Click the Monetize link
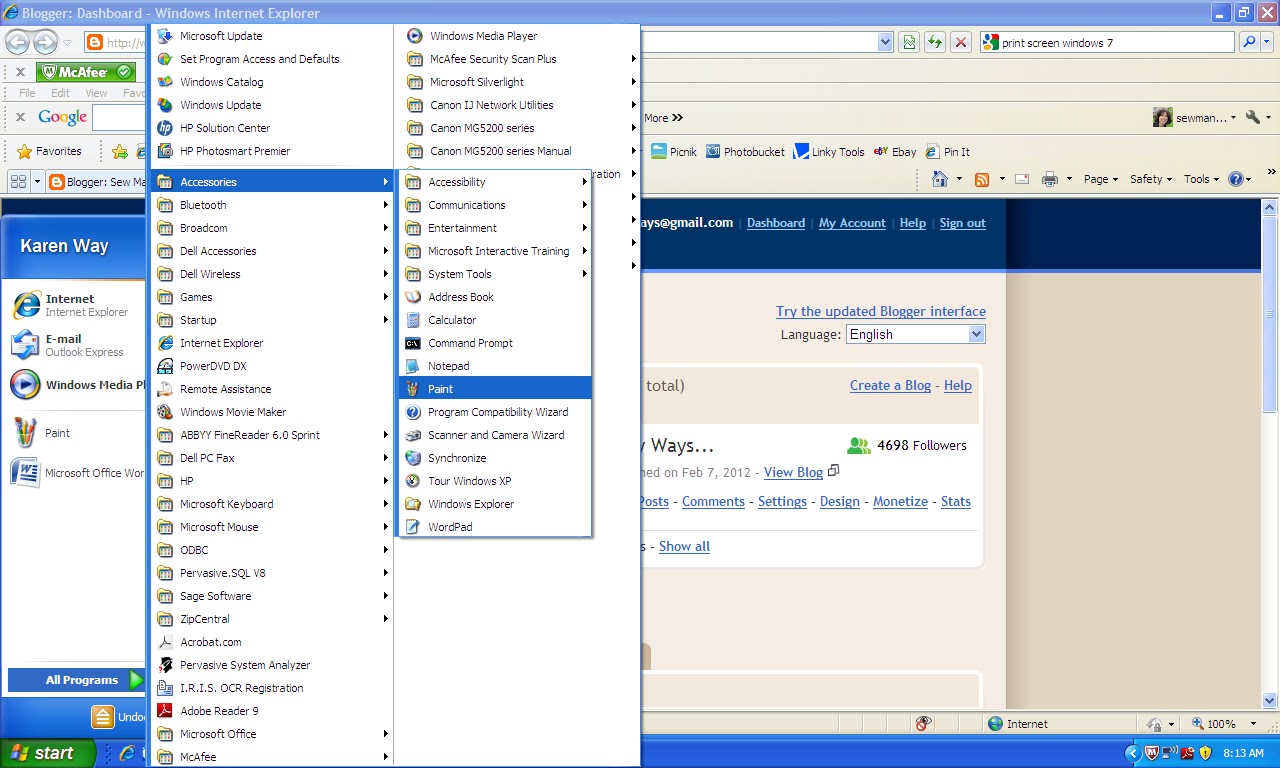This screenshot has height=768, width=1280. tap(900, 501)
